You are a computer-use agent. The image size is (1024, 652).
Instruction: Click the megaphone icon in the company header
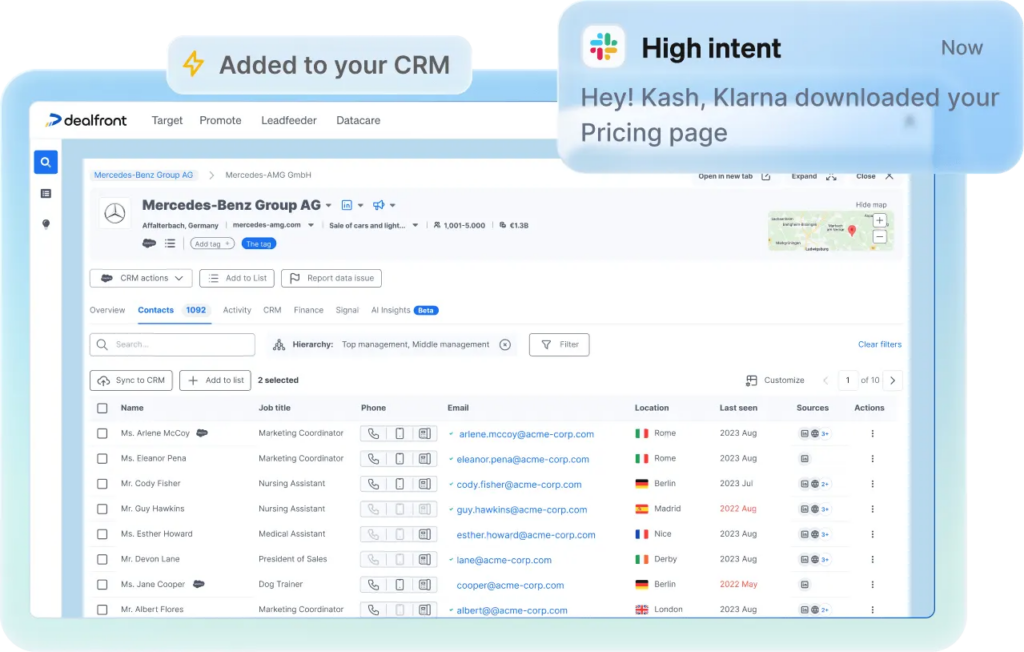click(379, 204)
